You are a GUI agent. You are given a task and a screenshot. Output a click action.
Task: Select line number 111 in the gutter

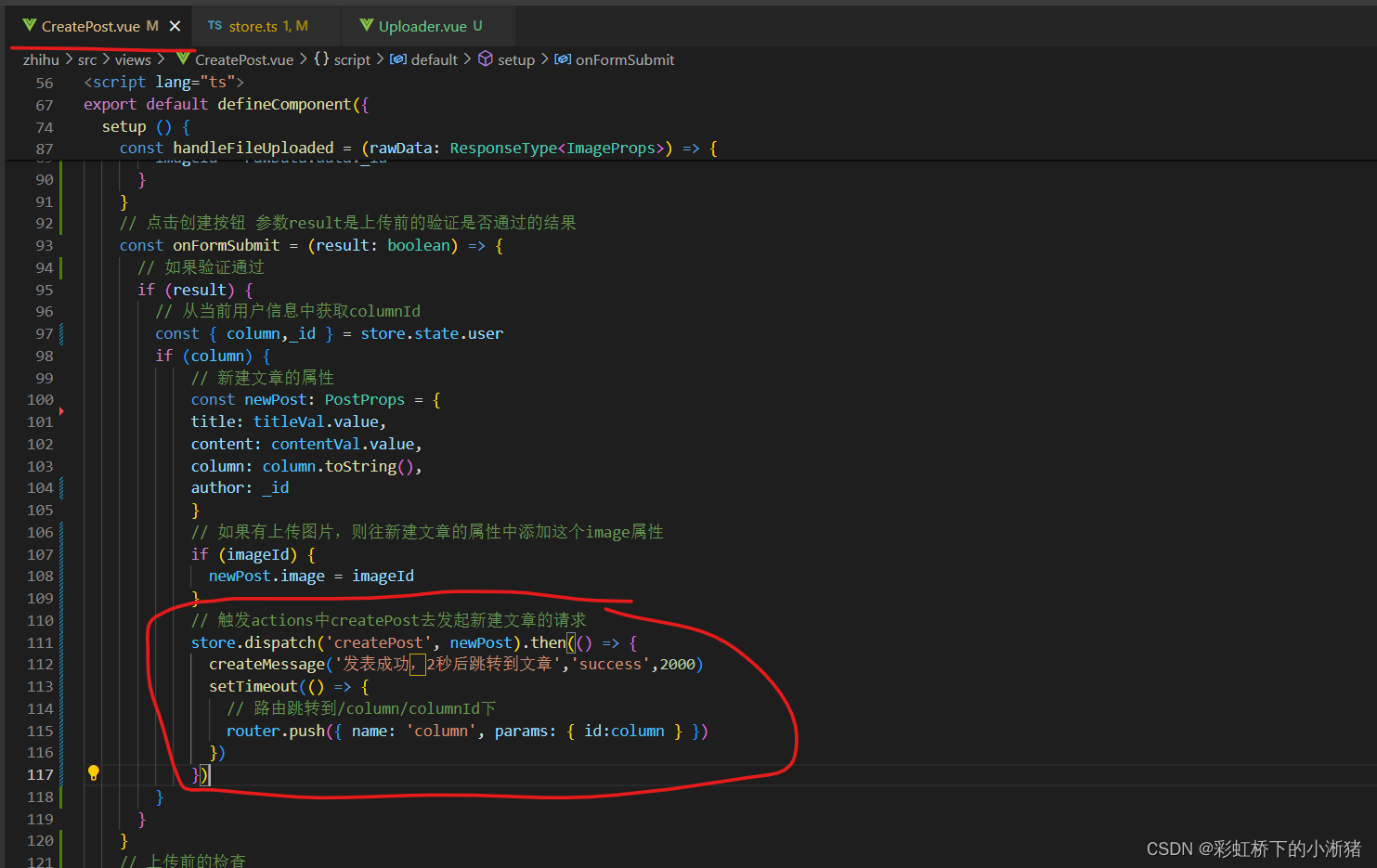[39, 641]
